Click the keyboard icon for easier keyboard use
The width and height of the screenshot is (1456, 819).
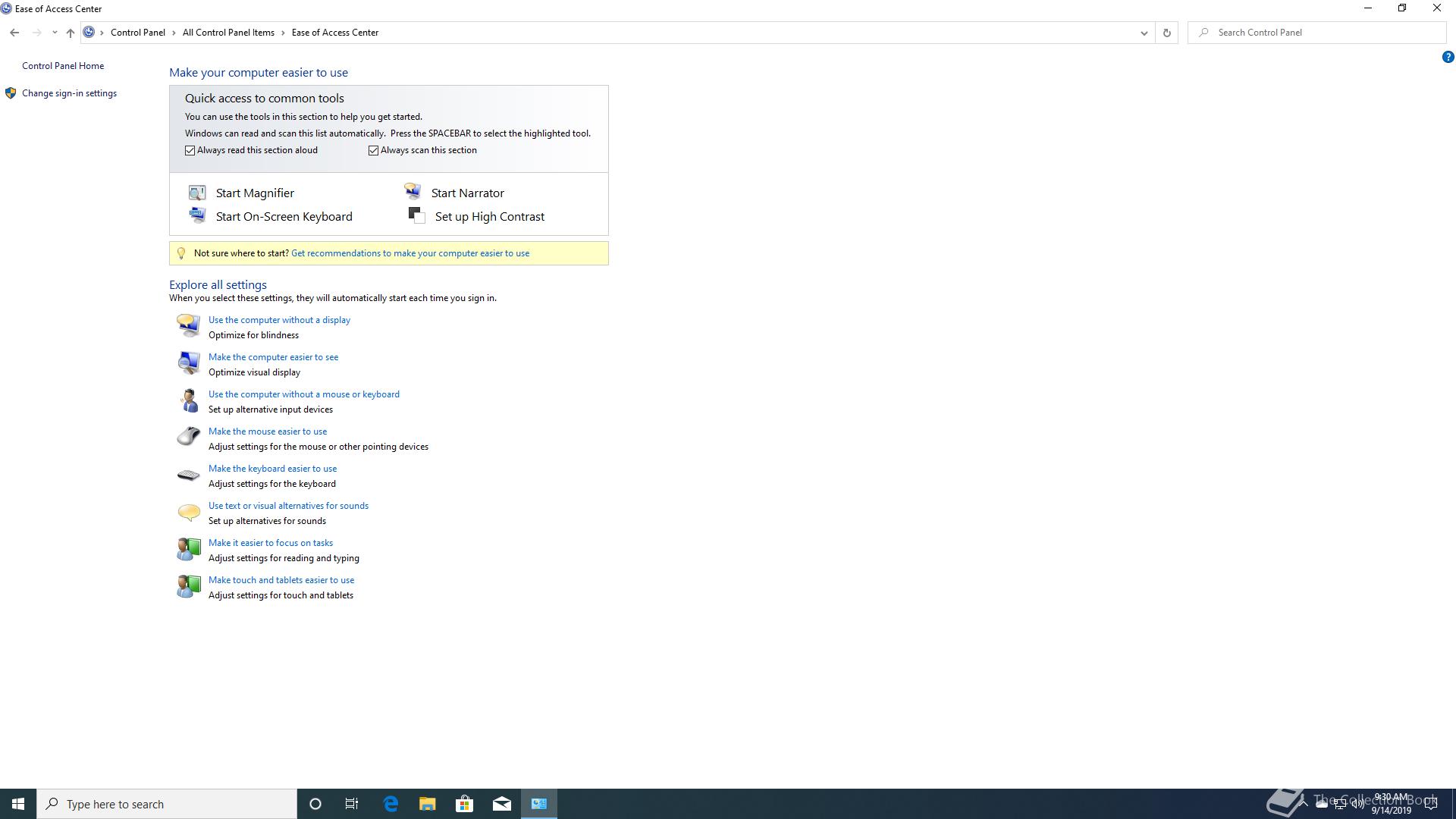[x=188, y=475]
